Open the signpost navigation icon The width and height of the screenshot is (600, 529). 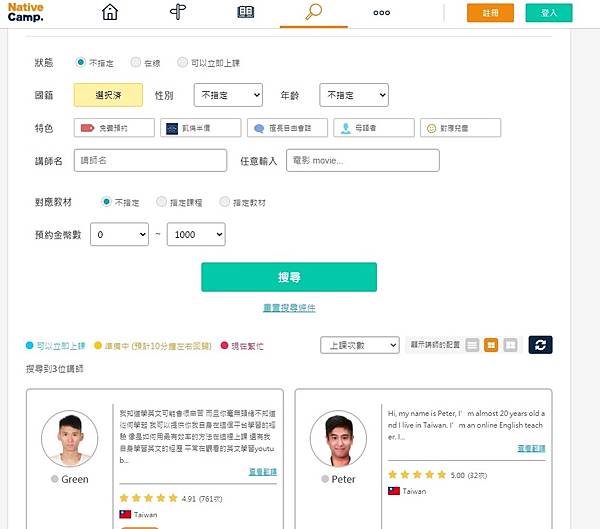[178, 11]
